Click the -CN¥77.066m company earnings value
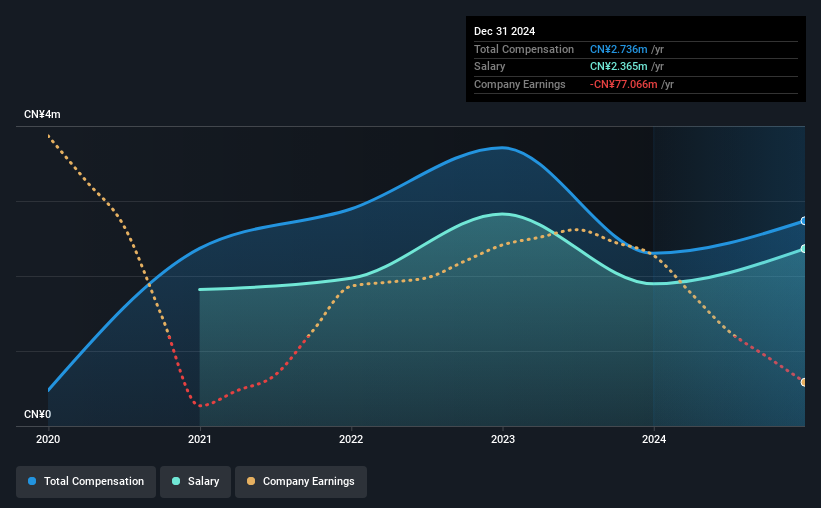The width and height of the screenshot is (821, 508). click(624, 84)
